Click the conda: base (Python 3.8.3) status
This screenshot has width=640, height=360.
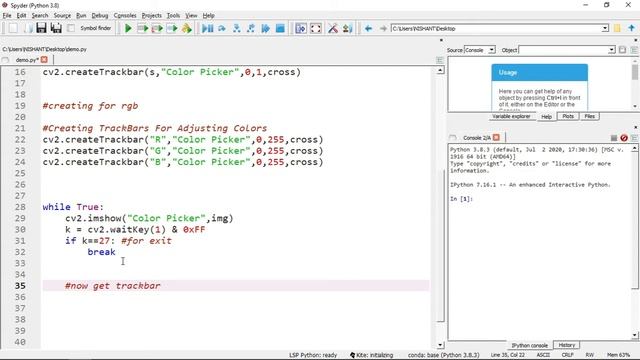tap(444, 355)
